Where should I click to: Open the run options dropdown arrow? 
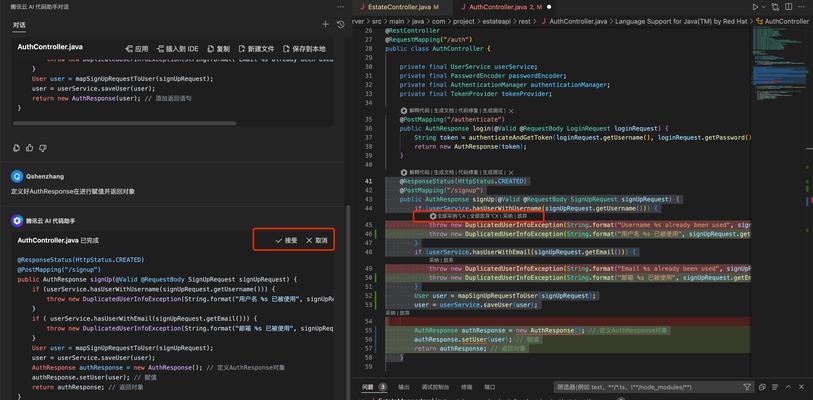(764, 7)
